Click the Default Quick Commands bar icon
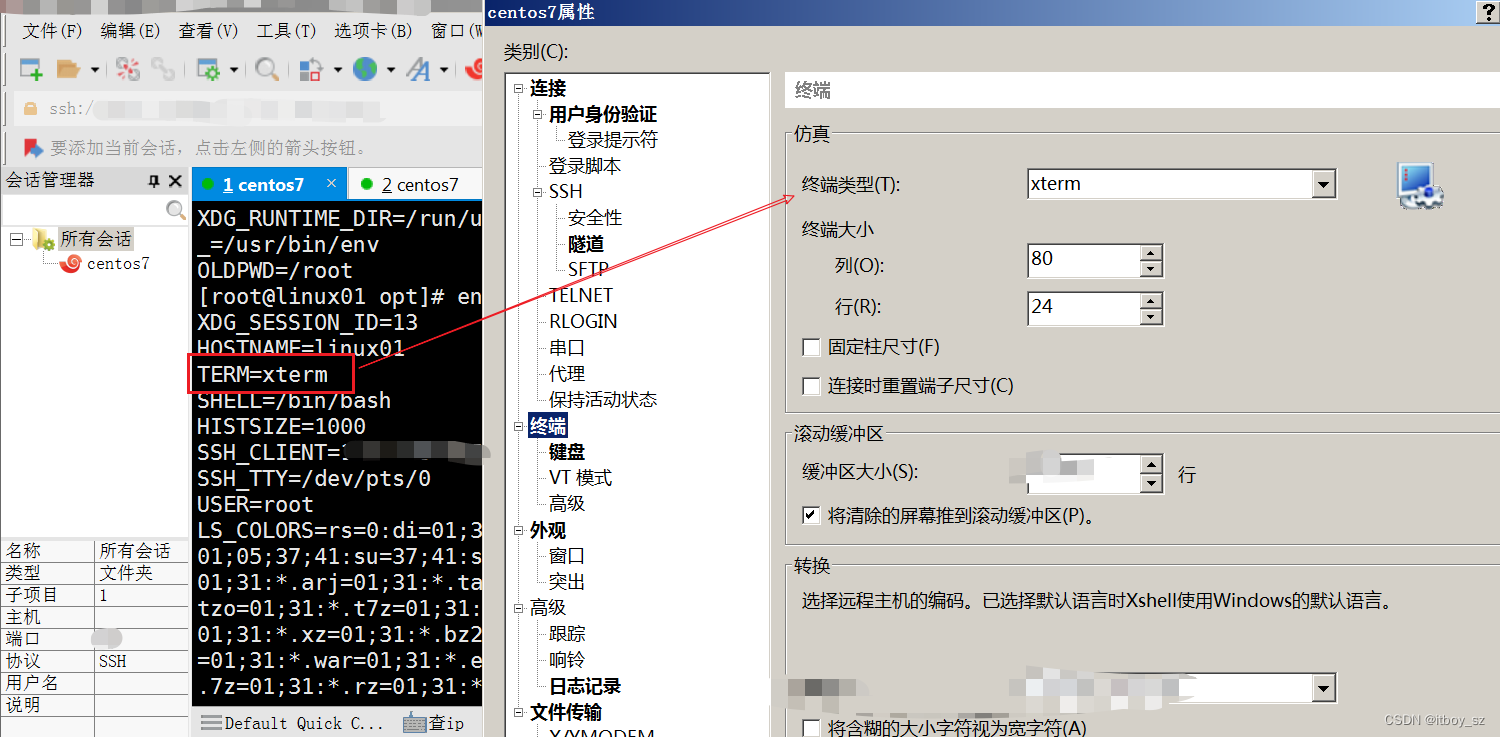Viewport: 1500px width, 737px height. [211, 722]
